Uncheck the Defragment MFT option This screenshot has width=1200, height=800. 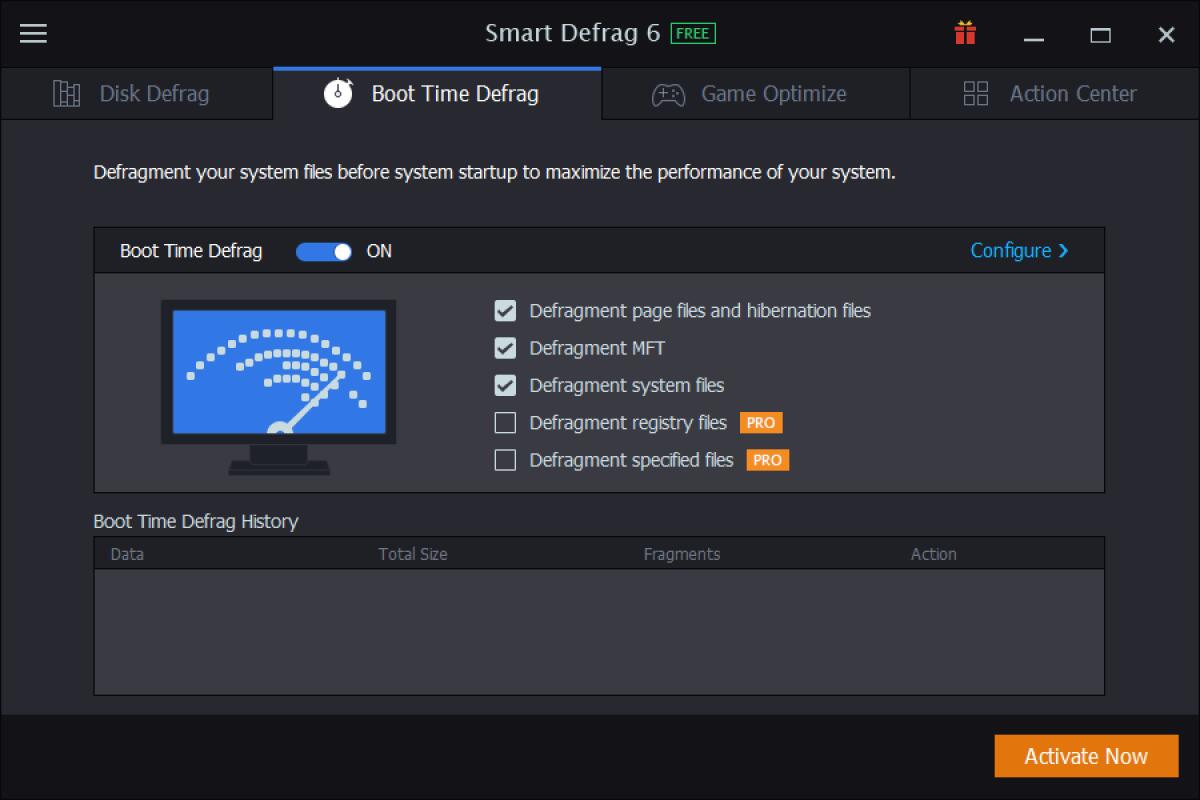tap(505, 348)
